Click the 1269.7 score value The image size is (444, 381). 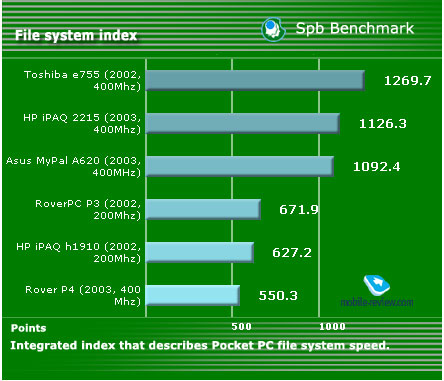408,81
